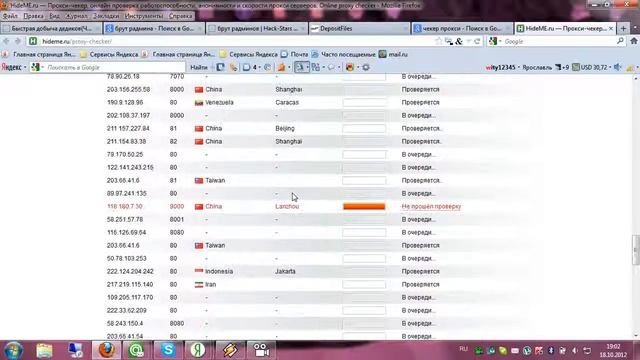Image resolution: width=640 pixels, height=360 pixels.
Task: Open the Правка menu
Action: click(x=33, y=16)
